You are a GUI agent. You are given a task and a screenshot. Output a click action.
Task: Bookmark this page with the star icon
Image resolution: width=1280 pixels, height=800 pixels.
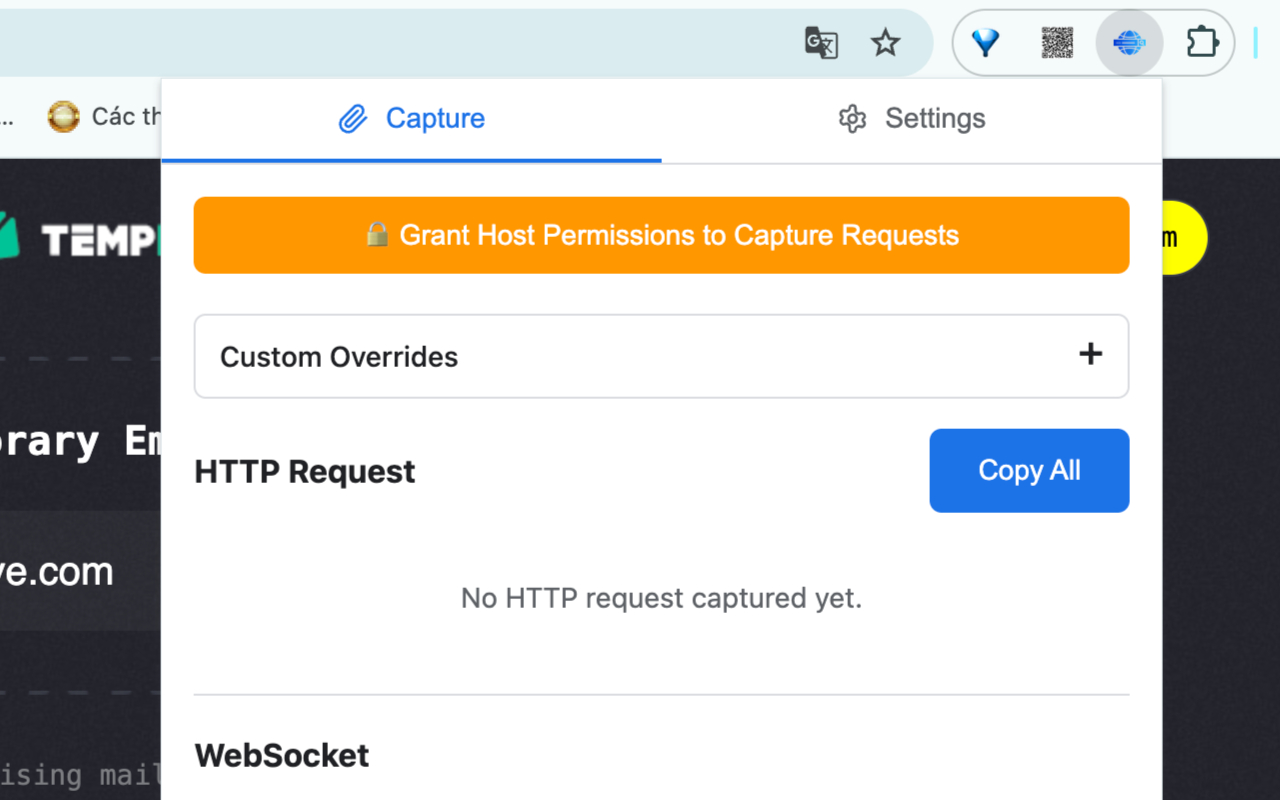[885, 43]
